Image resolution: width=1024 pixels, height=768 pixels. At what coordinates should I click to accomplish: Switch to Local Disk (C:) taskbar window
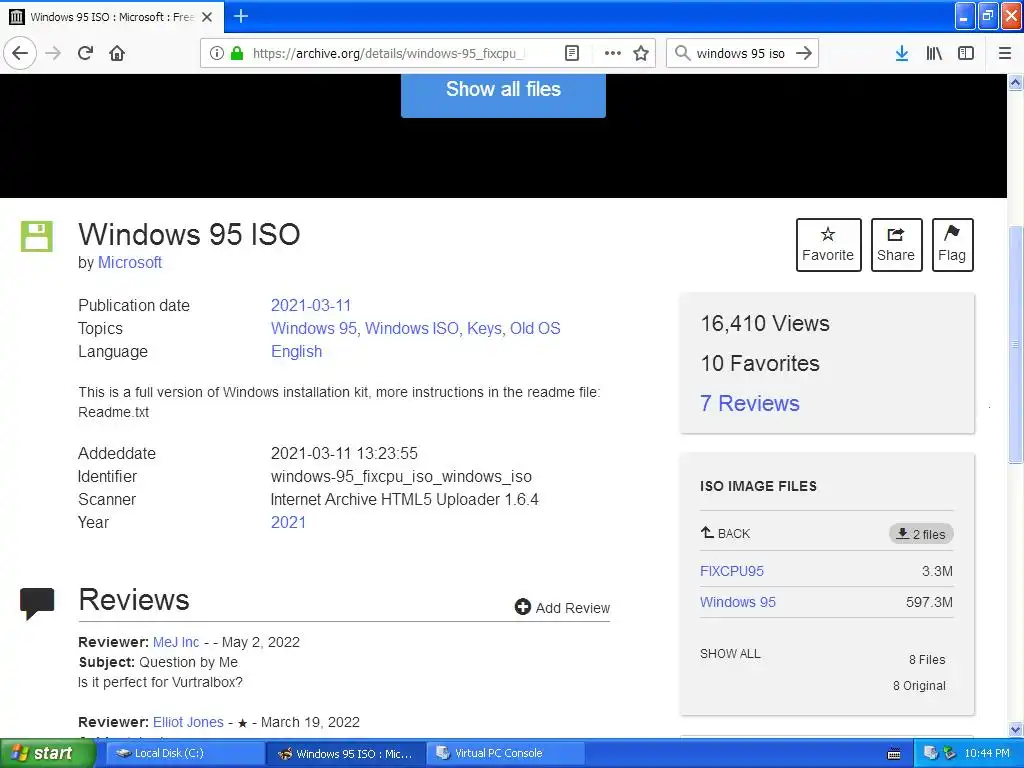[x=183, y=753]
